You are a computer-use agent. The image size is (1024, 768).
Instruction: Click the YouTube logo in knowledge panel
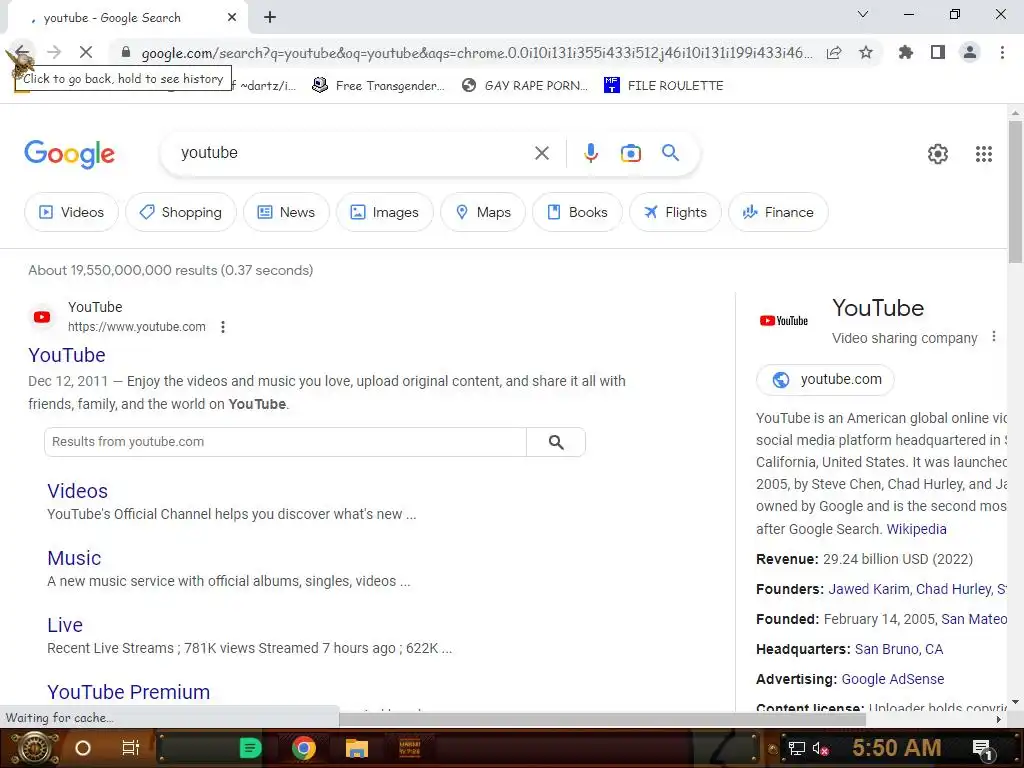[x=784, y=321]
